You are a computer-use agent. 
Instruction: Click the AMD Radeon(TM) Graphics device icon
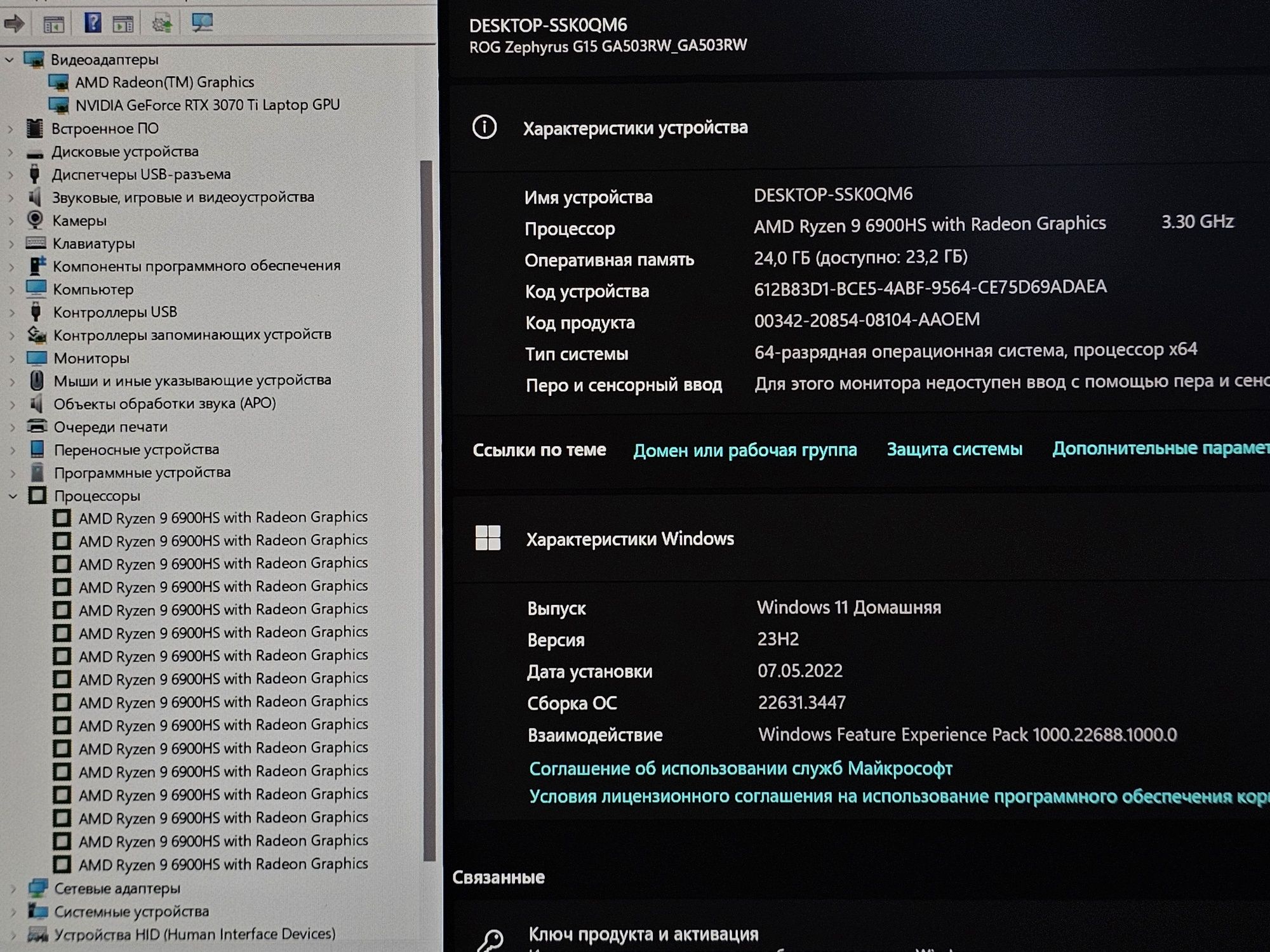pyautogui.click(x=59, y=83)
